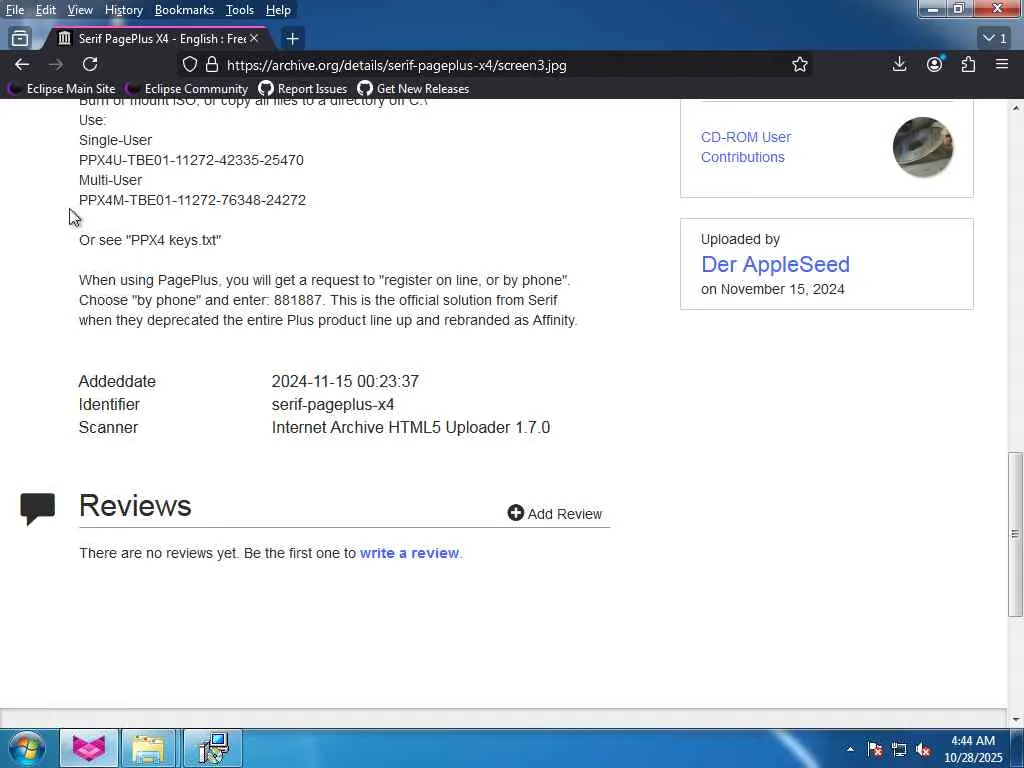Open the extensions puzzle icon
The height and width of the screenshot is (768, 1024).
coord(968,65)
